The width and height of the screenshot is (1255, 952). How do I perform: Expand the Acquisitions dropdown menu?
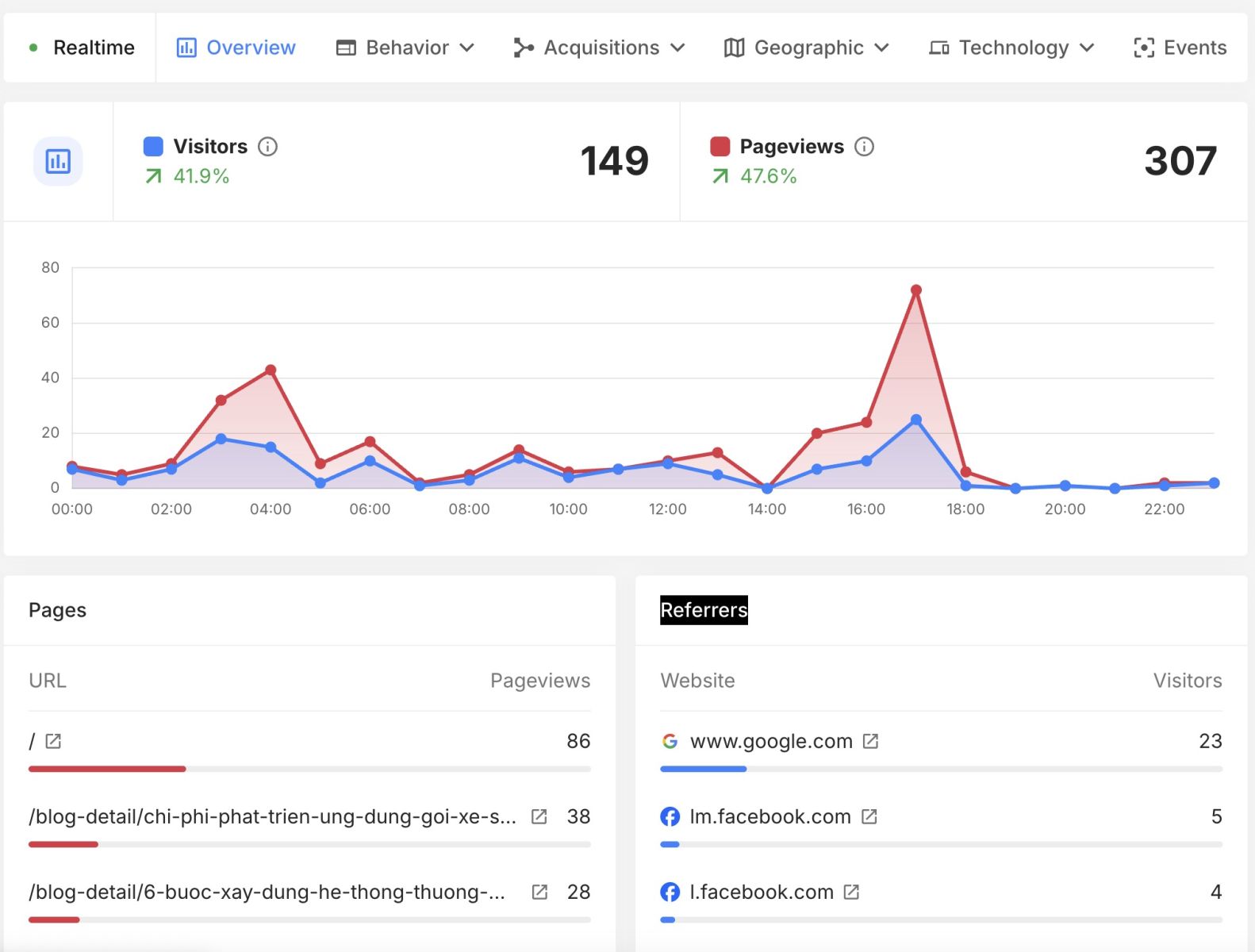pyautogui.click(x=599, y=48)
